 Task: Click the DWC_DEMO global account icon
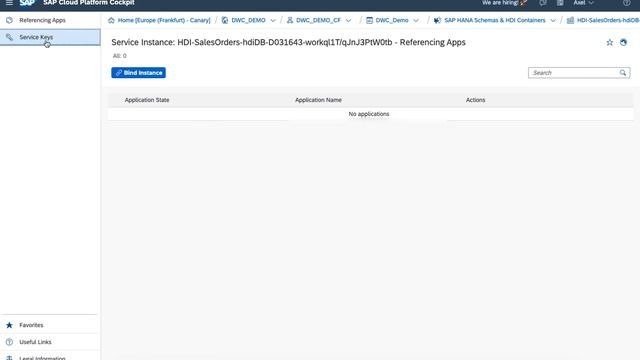click(x=224, y=20)
